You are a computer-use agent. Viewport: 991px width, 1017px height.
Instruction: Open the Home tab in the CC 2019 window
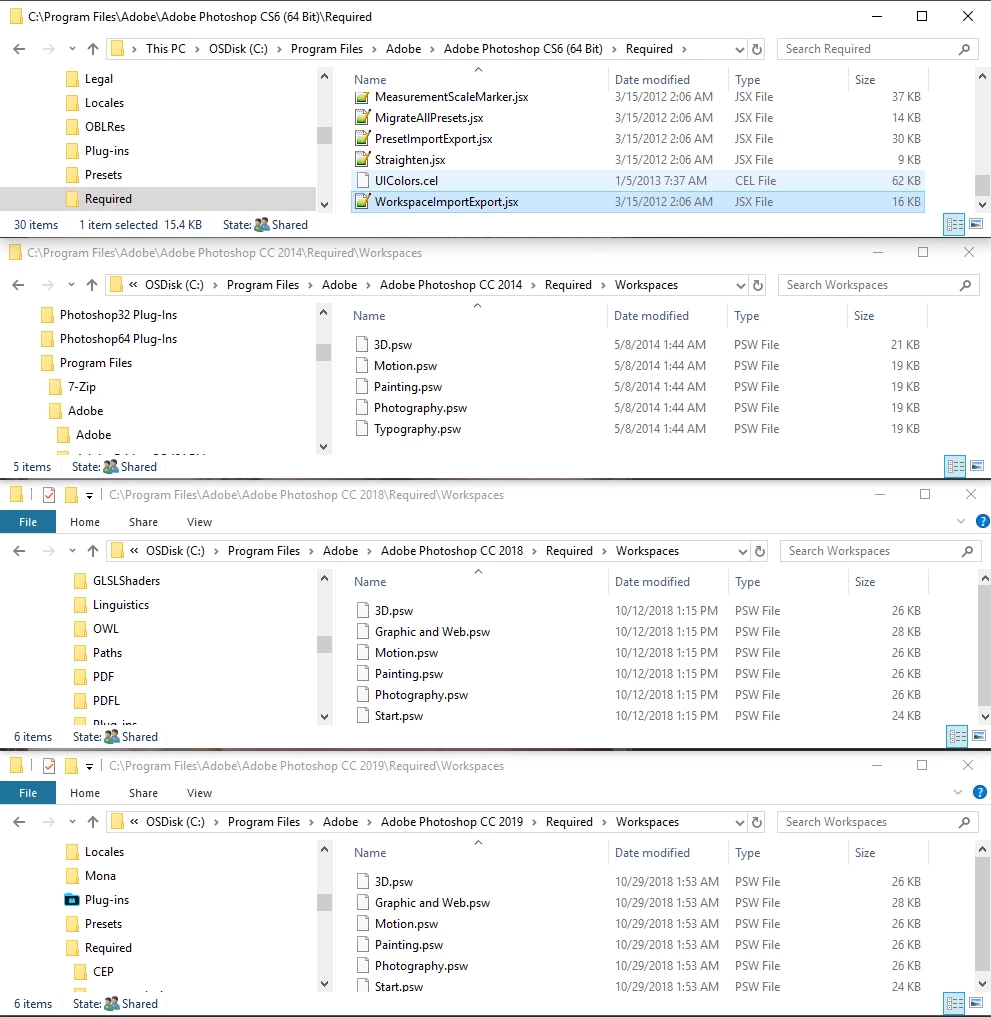[x=85, y=793]
